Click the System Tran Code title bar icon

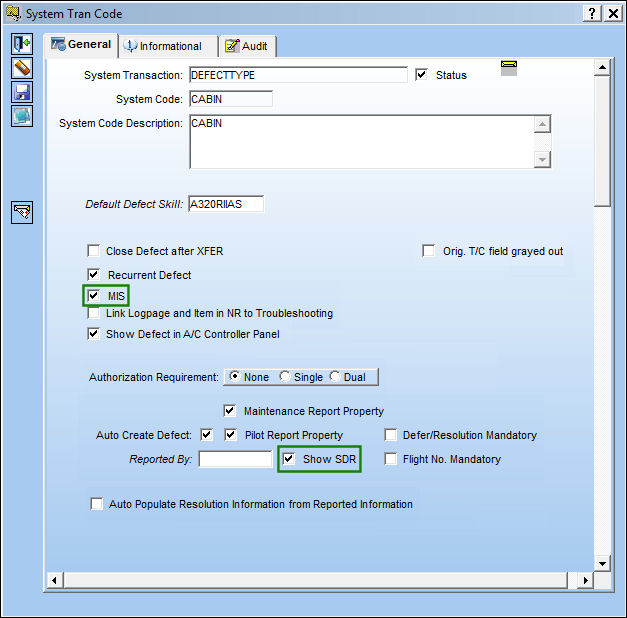point(13,13)
